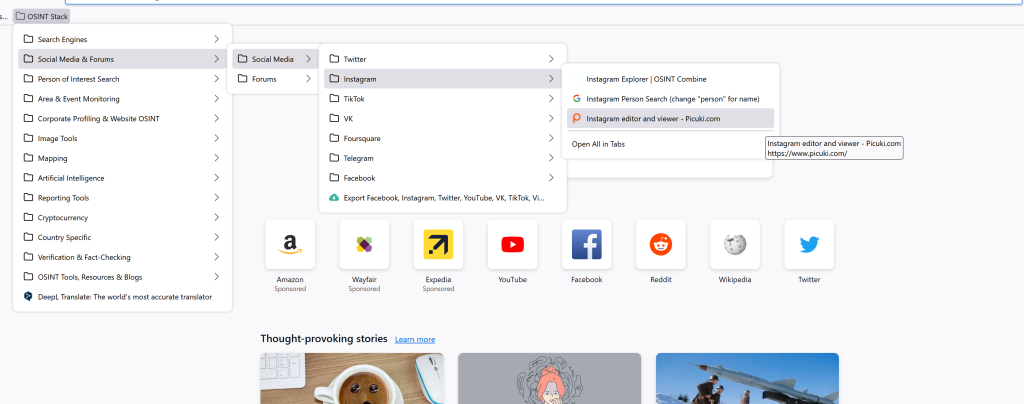1024x404 pixels.
Task: Click the folder icon beside Foursquare
Action: (x=334, y=138)
